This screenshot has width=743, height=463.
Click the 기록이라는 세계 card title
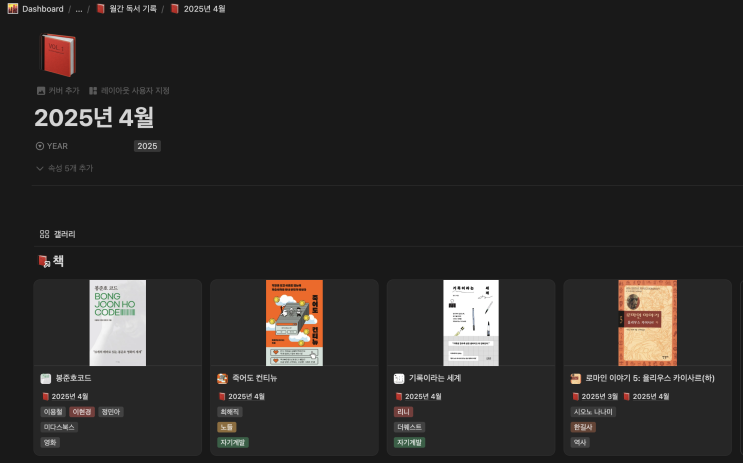click(x=435, y=378)
